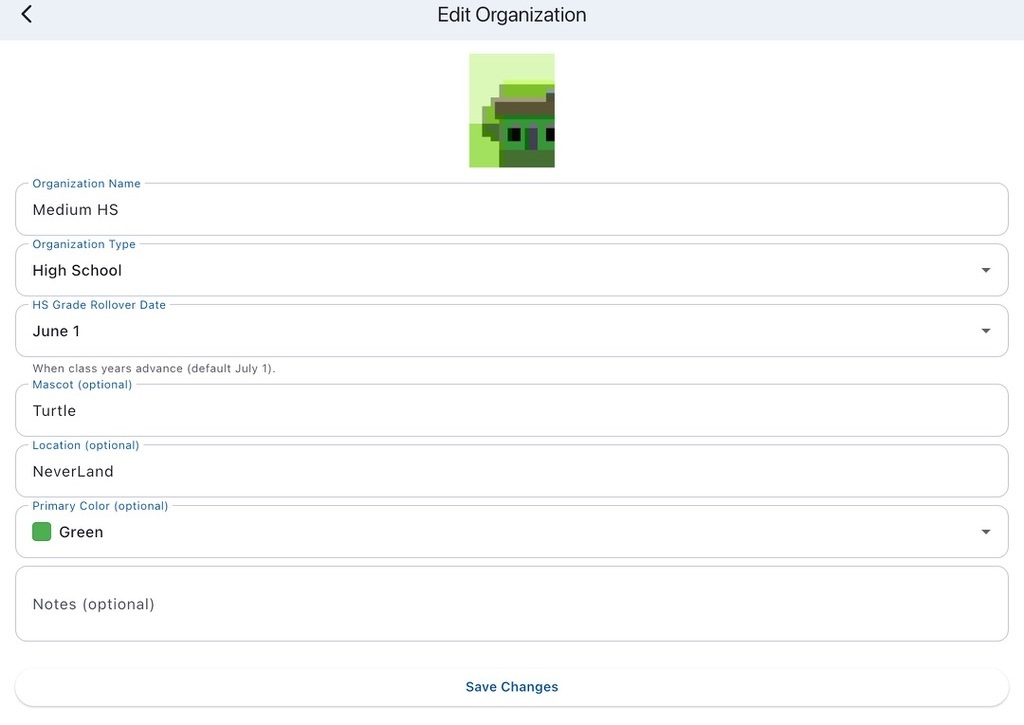
Task: Edit the Location field containing NeverLand
Action: [x=512, y=472]
